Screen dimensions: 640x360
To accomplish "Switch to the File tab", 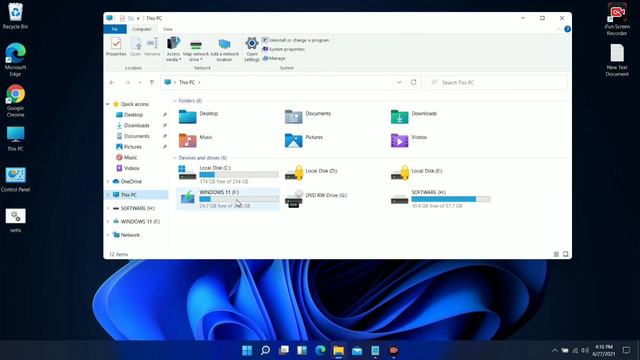I will coord(115,29).
